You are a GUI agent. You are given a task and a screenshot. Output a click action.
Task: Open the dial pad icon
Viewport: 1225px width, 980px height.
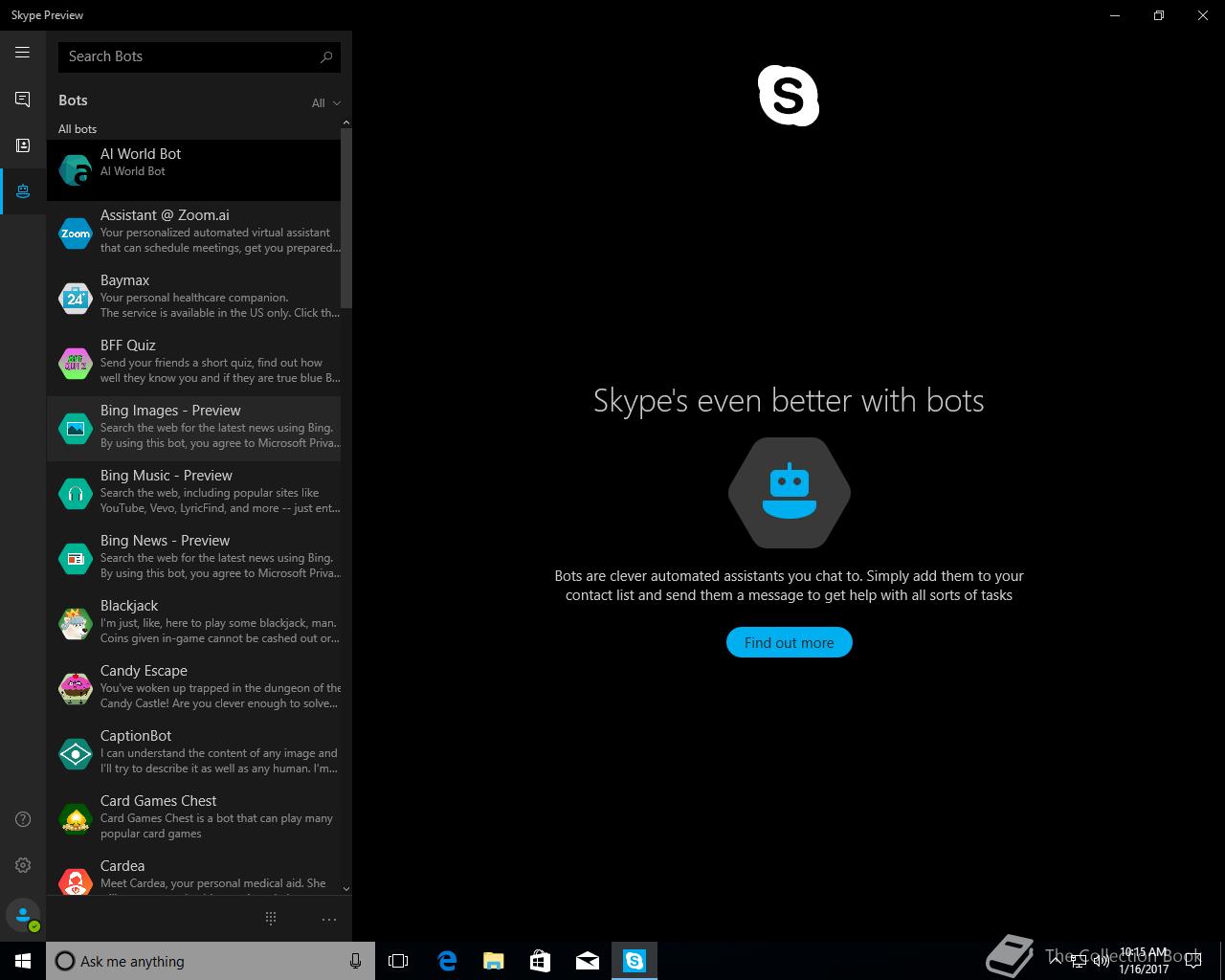(x=271, y=919)
